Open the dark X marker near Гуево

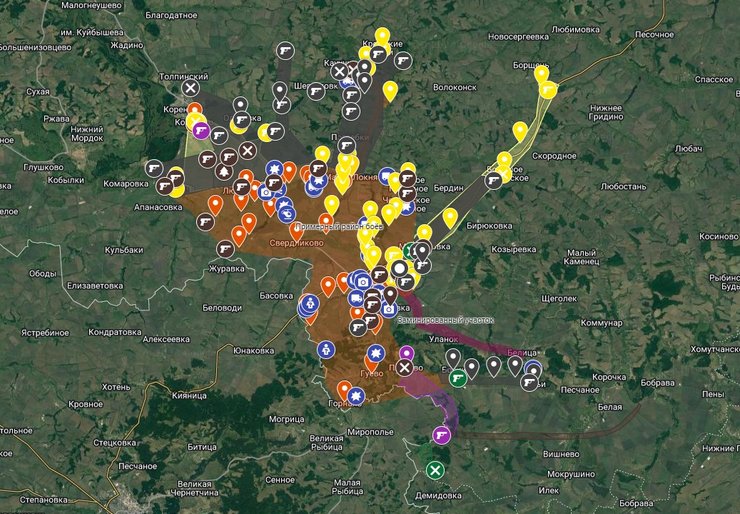(x=404, y=368)
